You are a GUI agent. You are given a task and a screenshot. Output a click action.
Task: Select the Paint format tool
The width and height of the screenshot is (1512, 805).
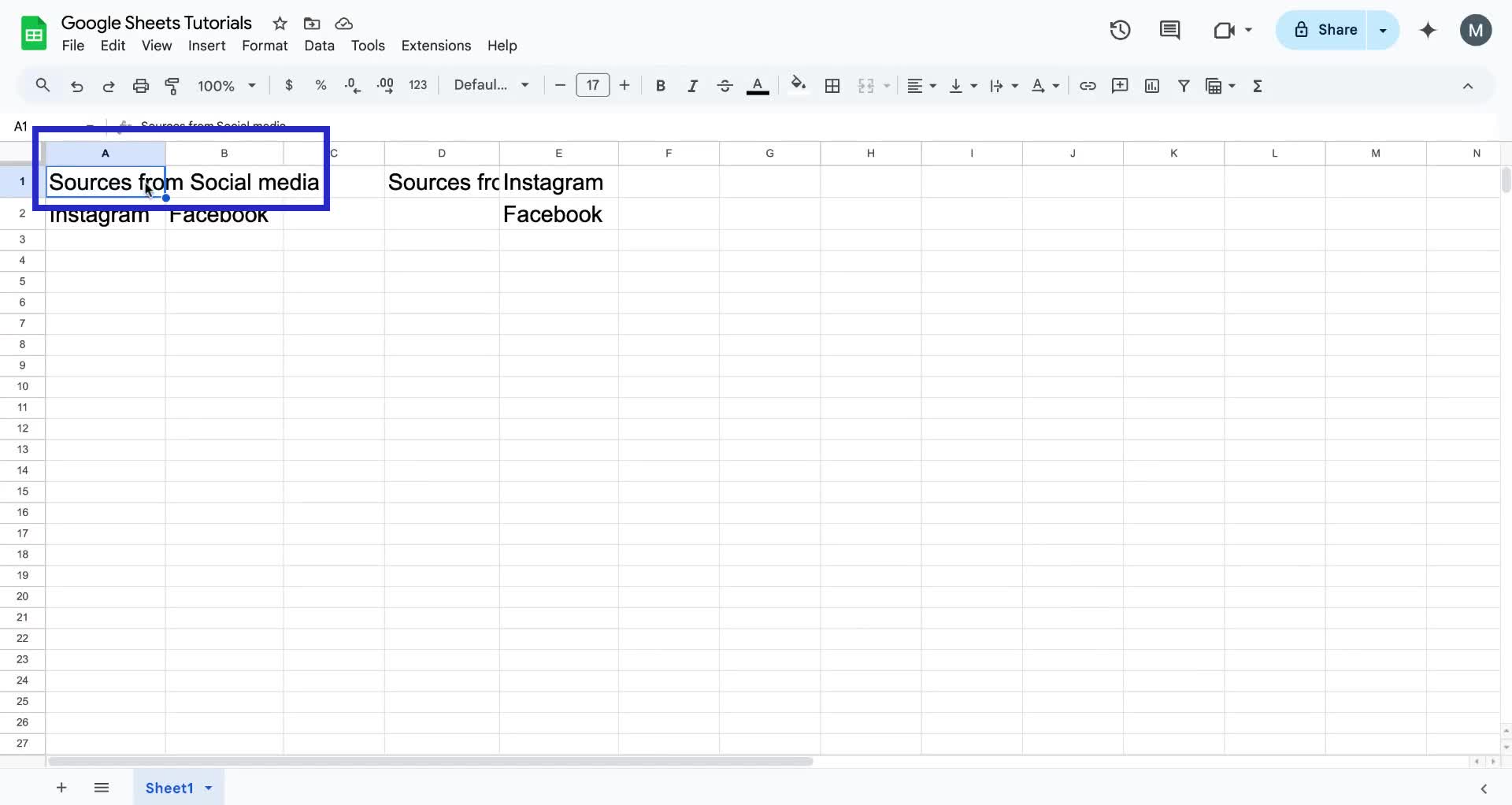(x=172, y=85)
